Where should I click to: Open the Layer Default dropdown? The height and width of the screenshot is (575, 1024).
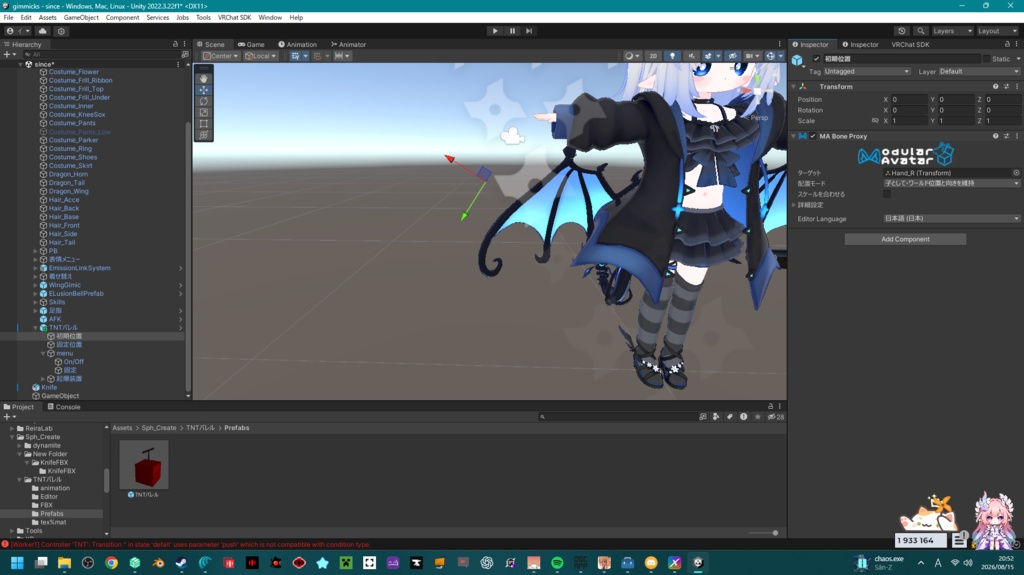(x=979, y=71)
